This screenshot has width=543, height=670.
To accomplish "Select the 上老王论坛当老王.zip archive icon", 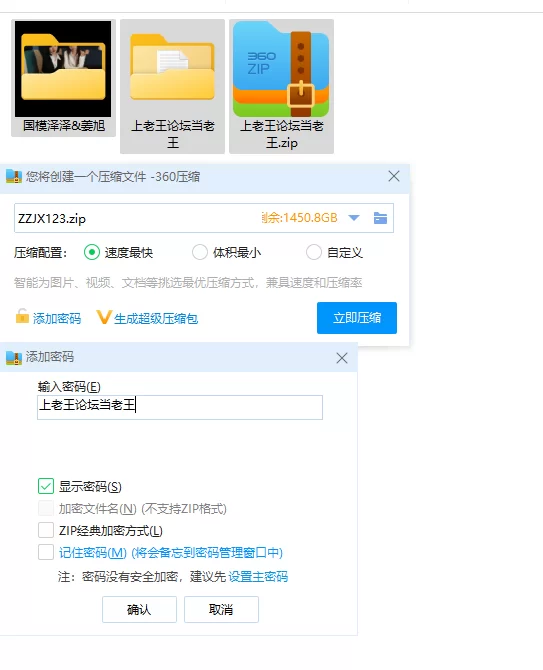I will (281, 69).
